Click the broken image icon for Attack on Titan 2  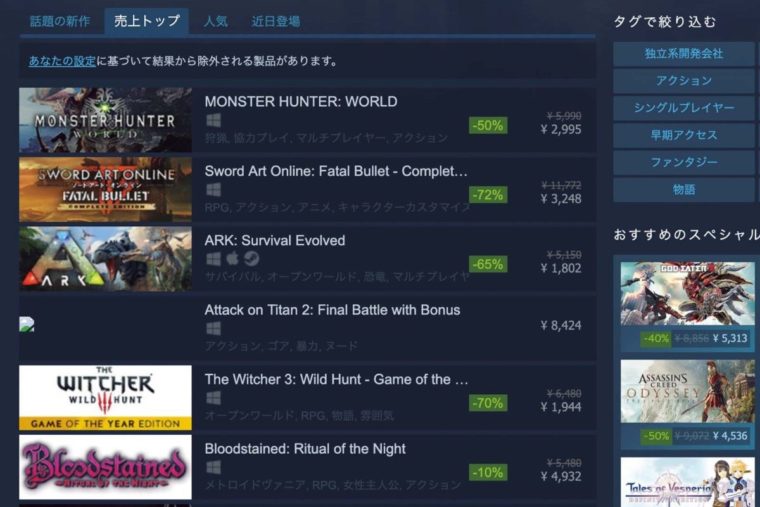tap(27, 324)
